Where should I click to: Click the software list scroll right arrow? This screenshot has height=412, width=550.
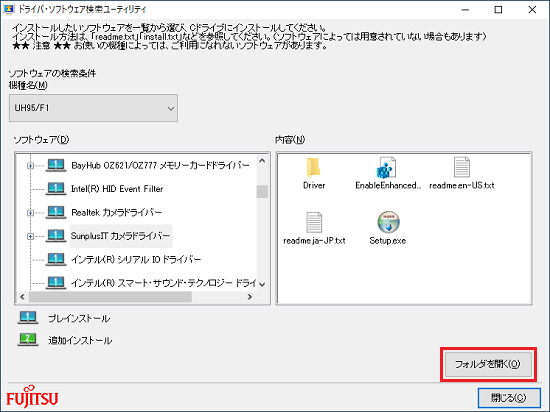tap(250, 297)
